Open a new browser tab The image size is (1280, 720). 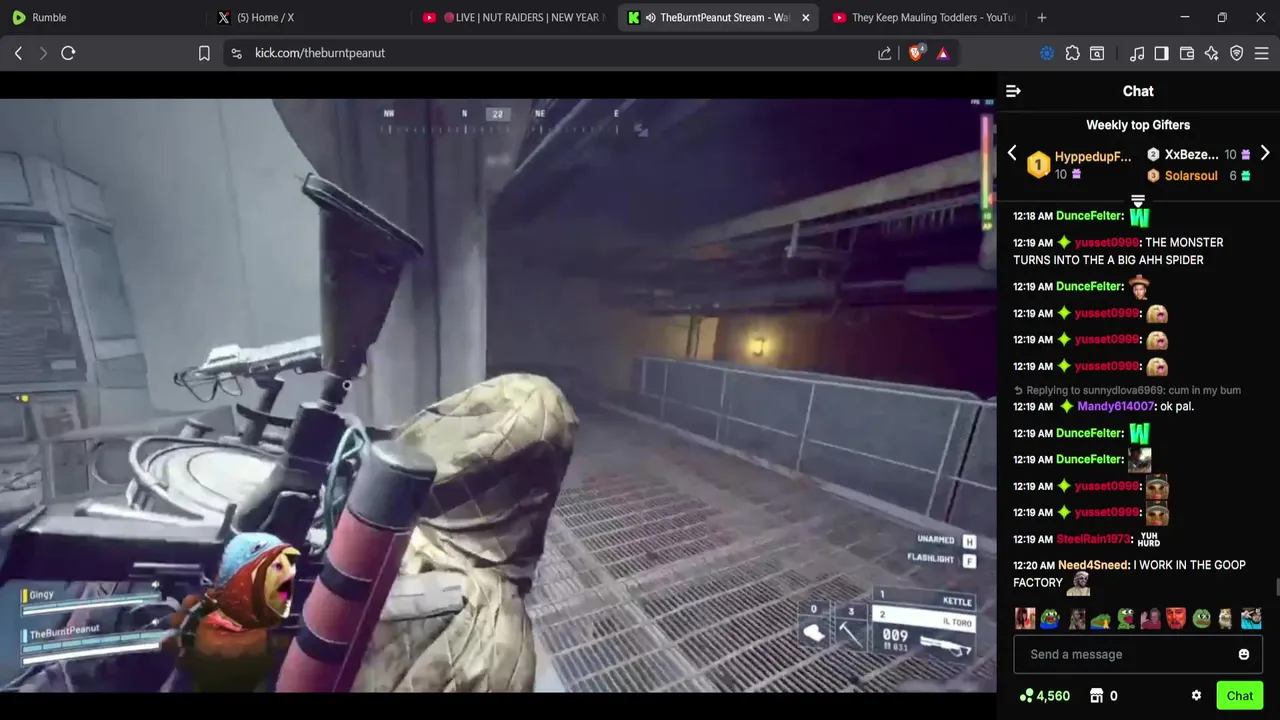(x=1042, y=17)
